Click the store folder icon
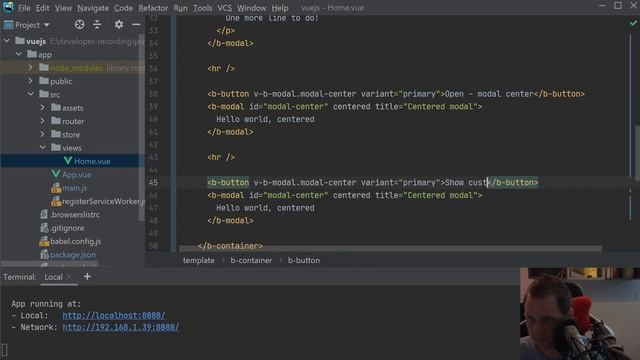This screenshot has width=640, height=360. (56, 134)
